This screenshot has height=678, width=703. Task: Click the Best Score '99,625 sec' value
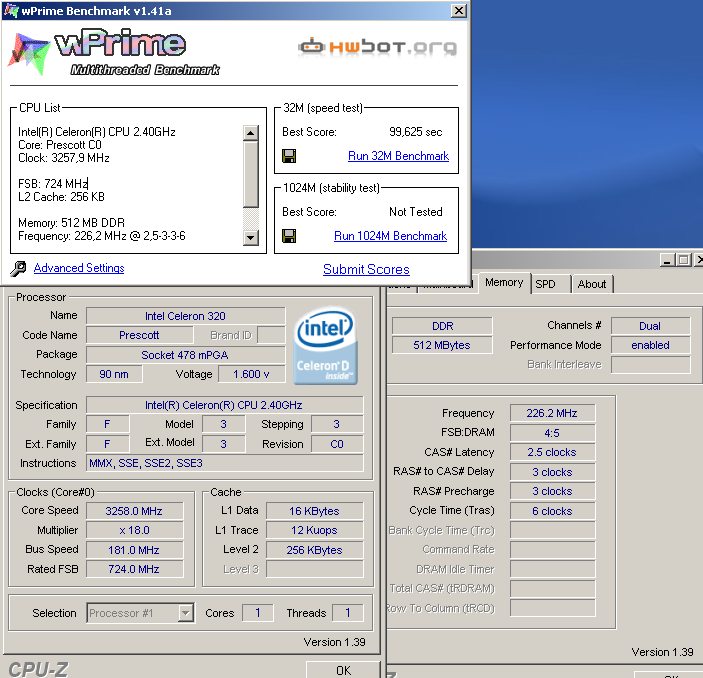point(416,132)
